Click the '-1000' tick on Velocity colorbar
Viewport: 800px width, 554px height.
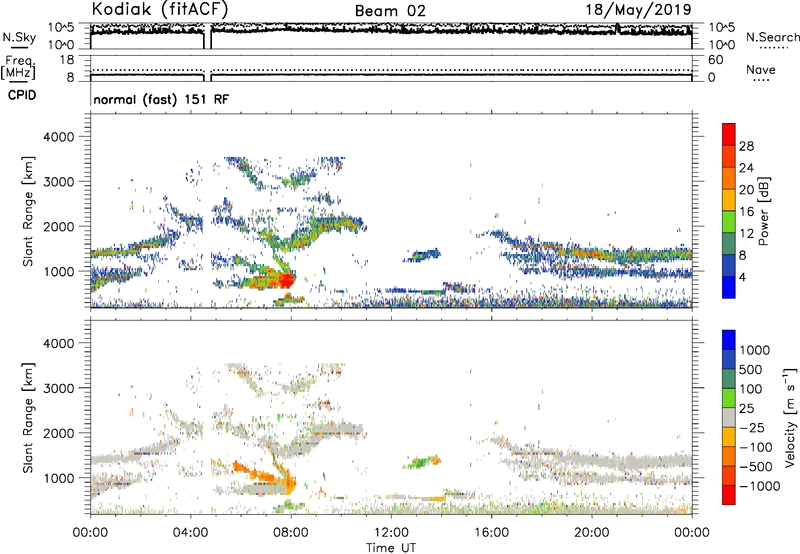(759, 486)
